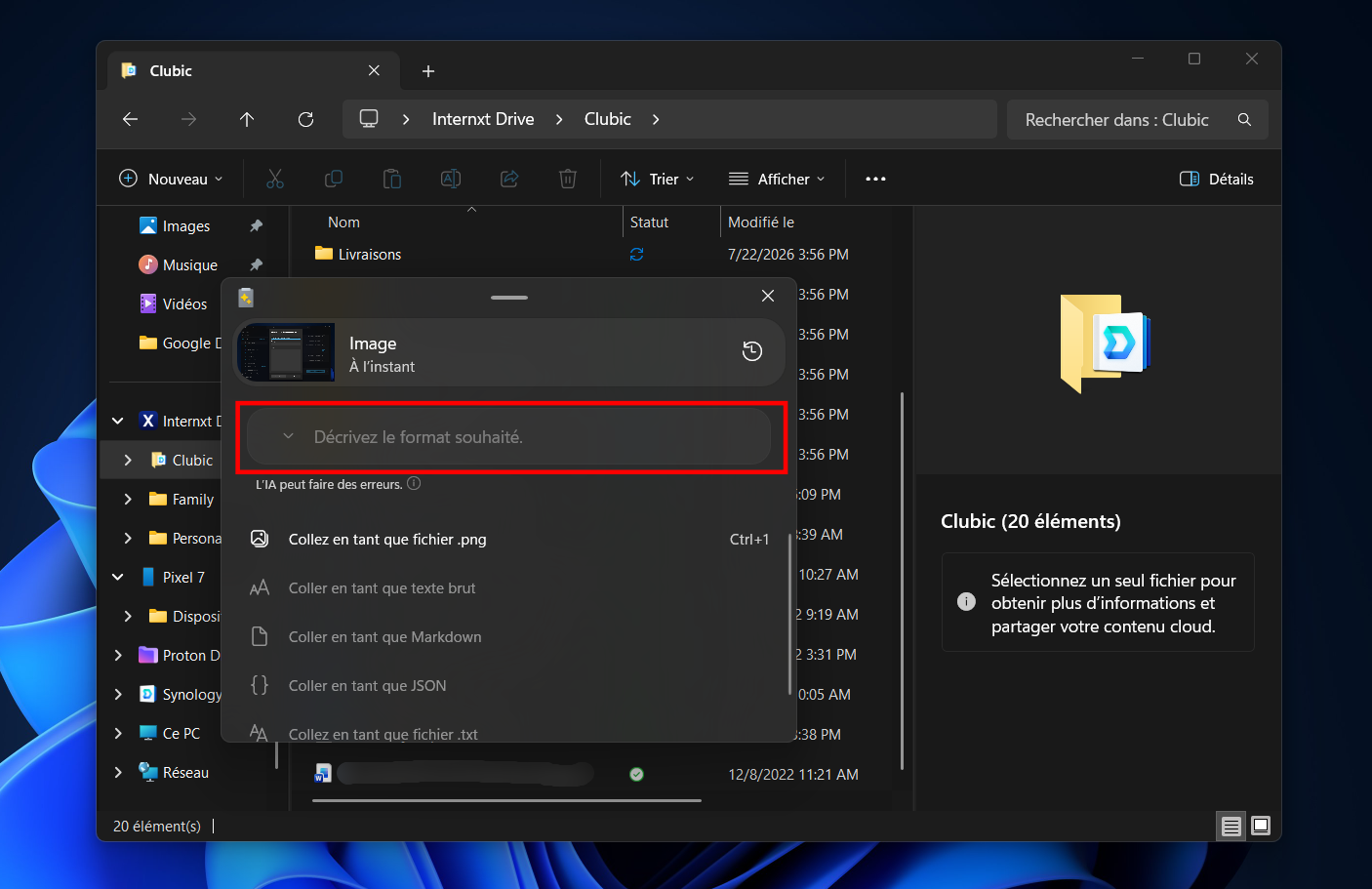1372x889 pixels.
Task: Open the Afficher view dropdown
Action: coord(778,179)
